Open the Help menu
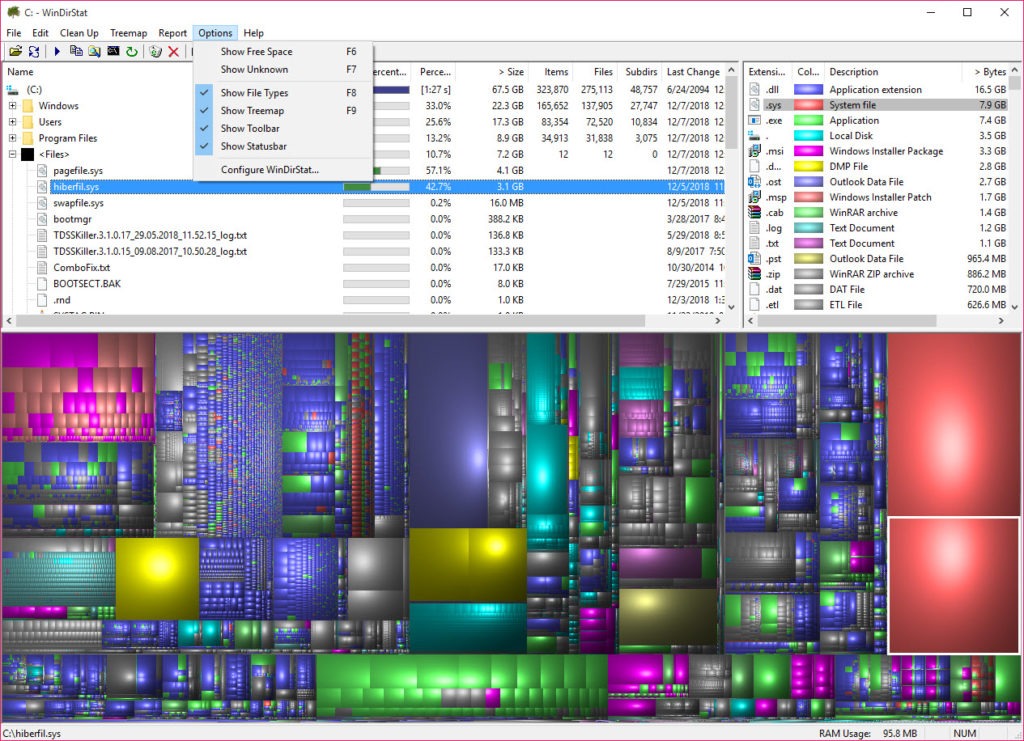The height and width of the screenshot is (741, 1024). click(253, 33)
